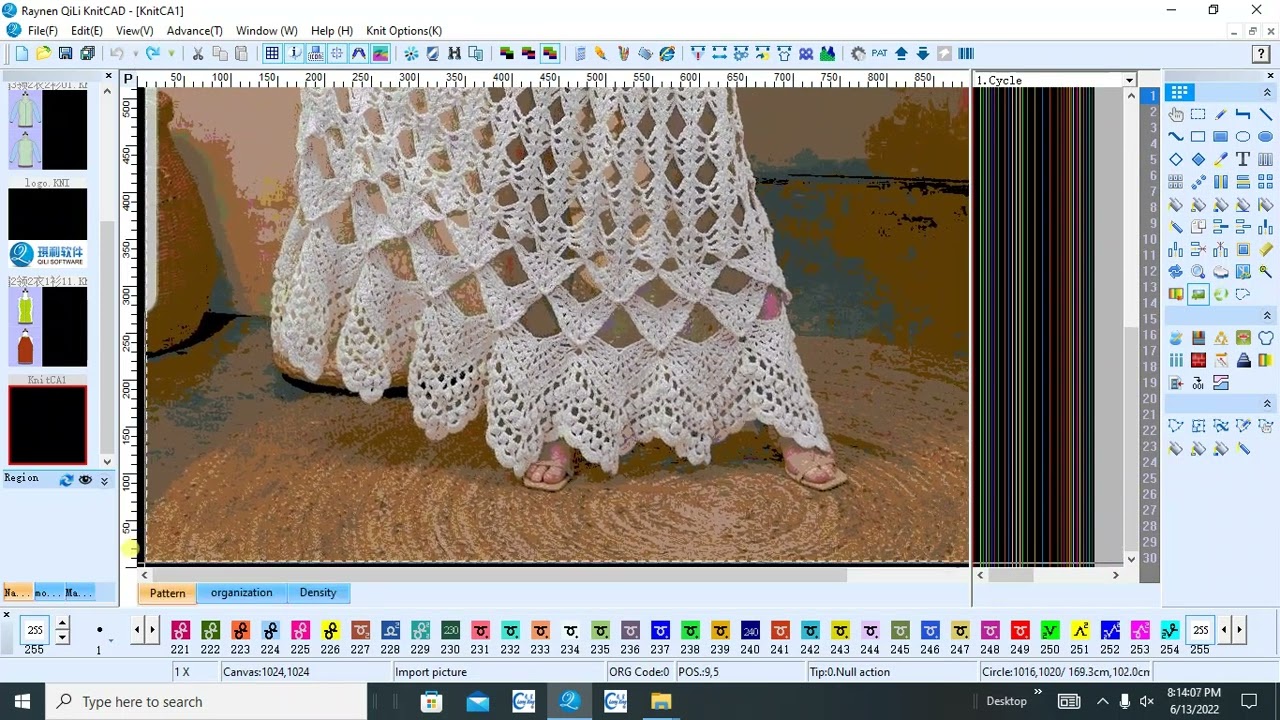Select the curve wave tool
The width and height of the screenshot is (1280, 720).
point(1176,137)
